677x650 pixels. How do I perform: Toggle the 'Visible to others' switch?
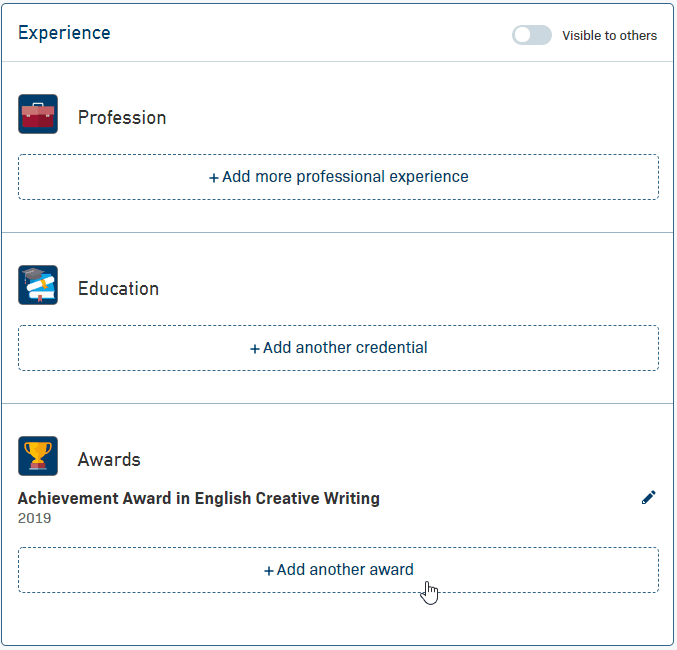click(x=531, y=35)
